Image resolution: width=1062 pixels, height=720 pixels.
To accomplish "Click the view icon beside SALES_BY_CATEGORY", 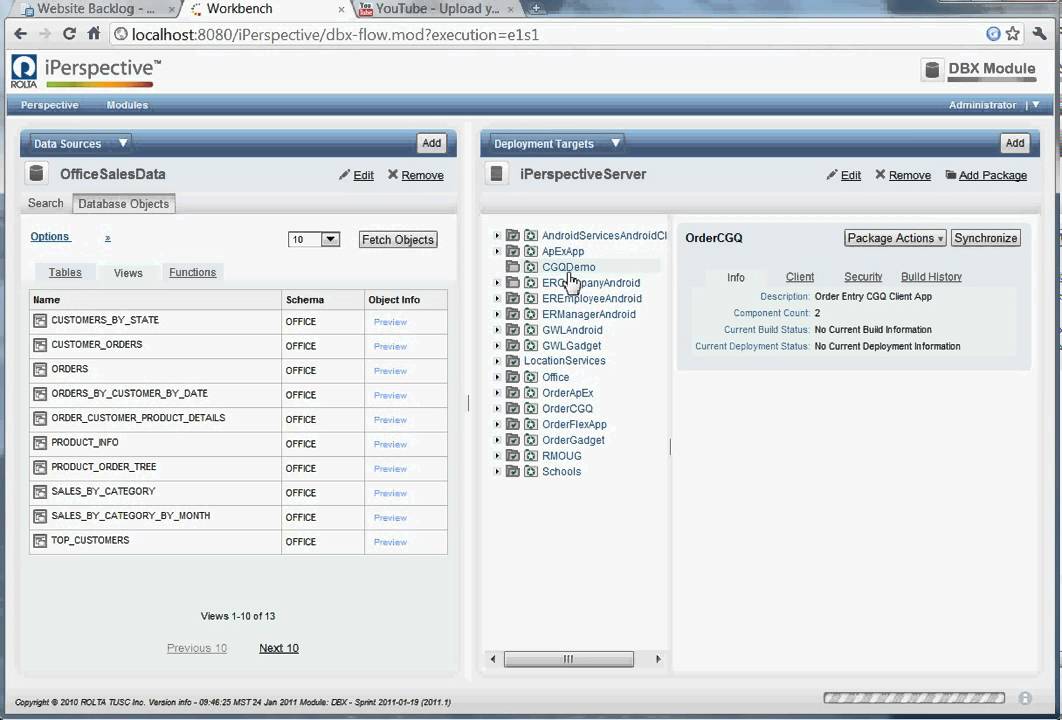I will 40,492.
